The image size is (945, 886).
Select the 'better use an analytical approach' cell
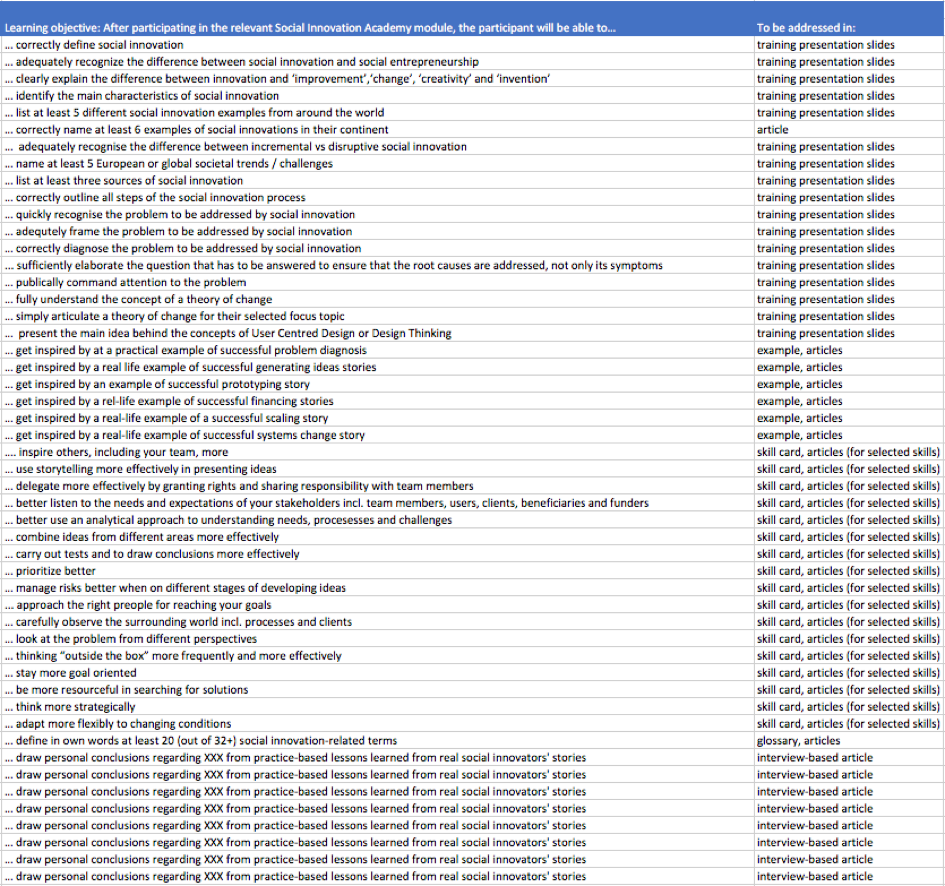pyautogui.click(x=377, y=520)
